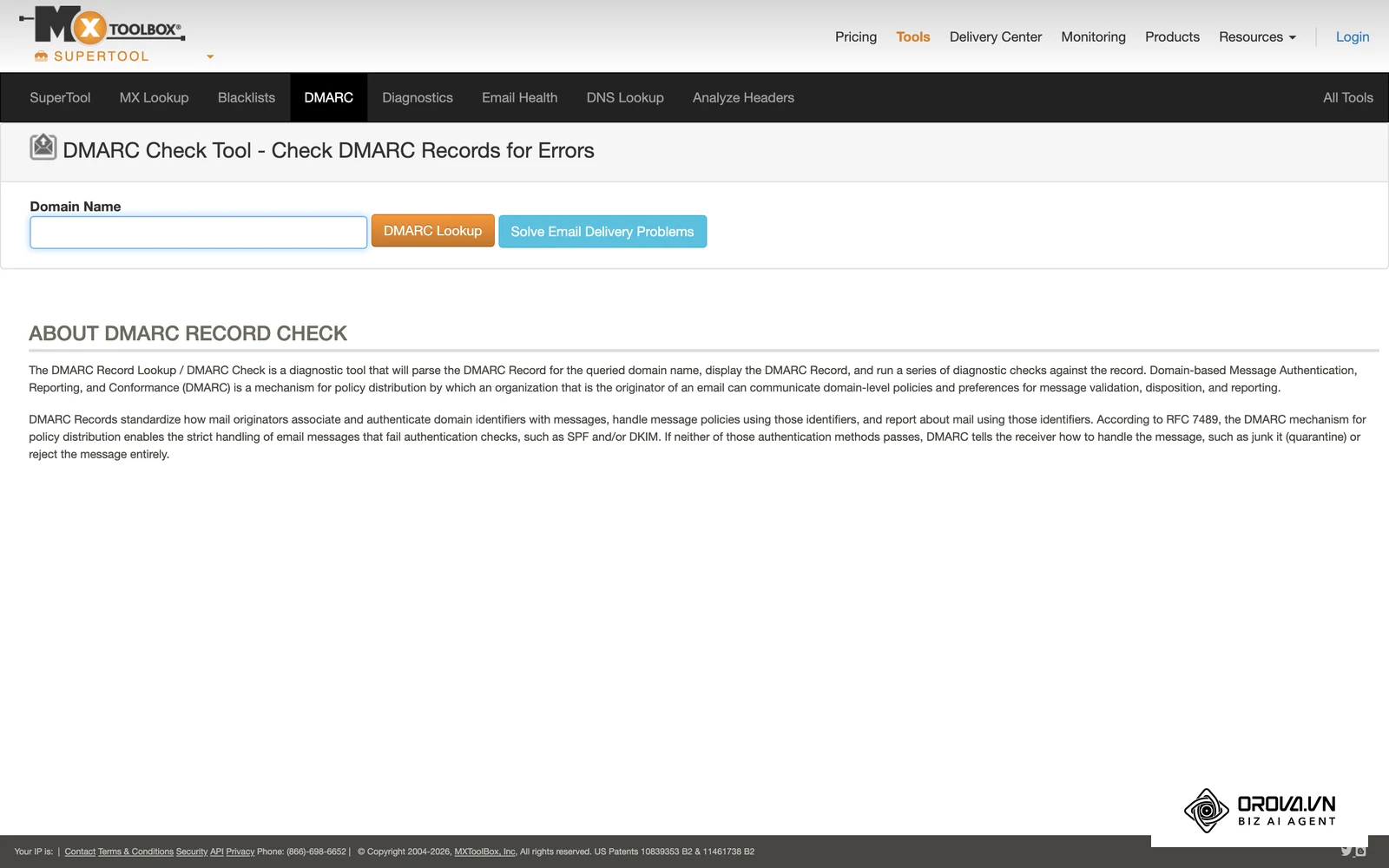The width and height of the screenshot is (1389, 868).
Task: Click the Login link
Action: pyautogui.click(x=1353, y=36)
